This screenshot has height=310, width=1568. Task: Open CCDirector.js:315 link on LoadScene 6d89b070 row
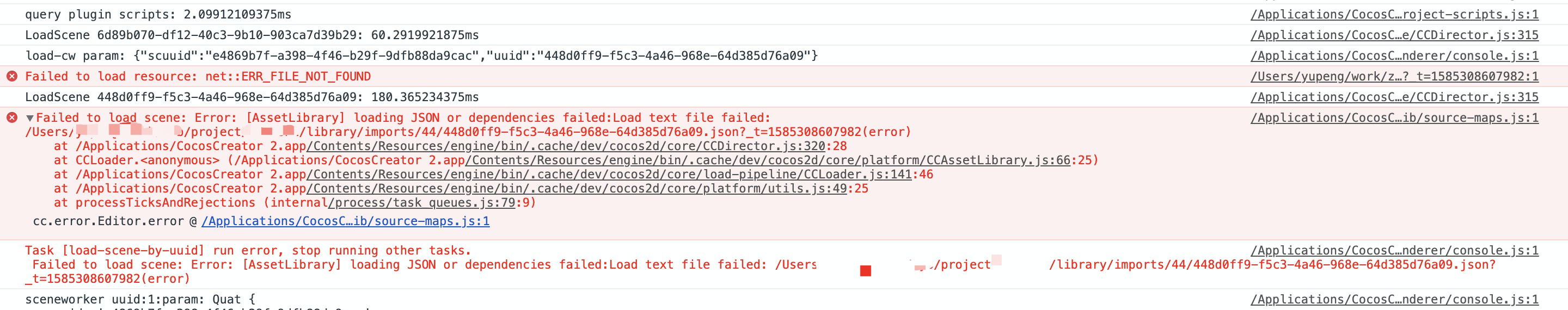[1394, 35]
